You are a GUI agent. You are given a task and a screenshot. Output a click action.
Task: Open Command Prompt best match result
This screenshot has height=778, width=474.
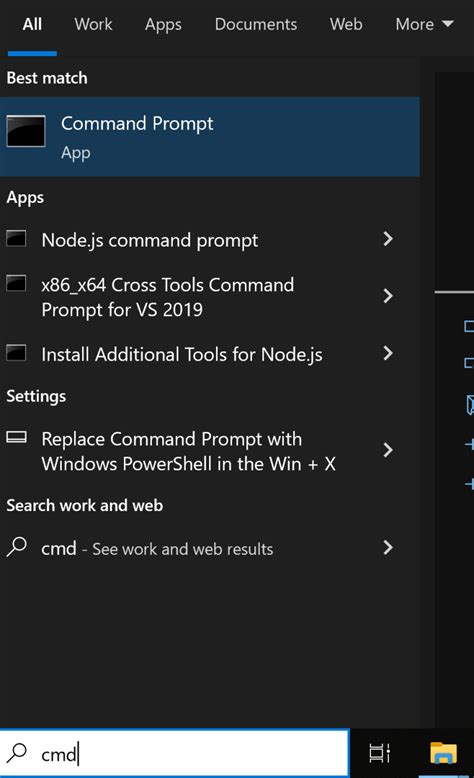coord(209,136)
